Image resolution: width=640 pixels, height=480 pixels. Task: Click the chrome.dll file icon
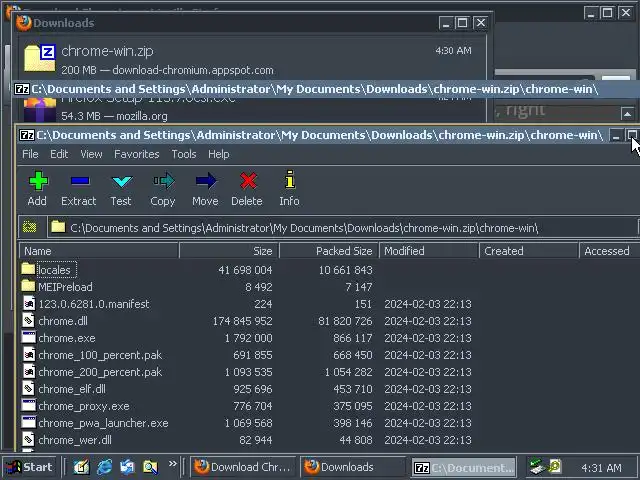point(28,320)
